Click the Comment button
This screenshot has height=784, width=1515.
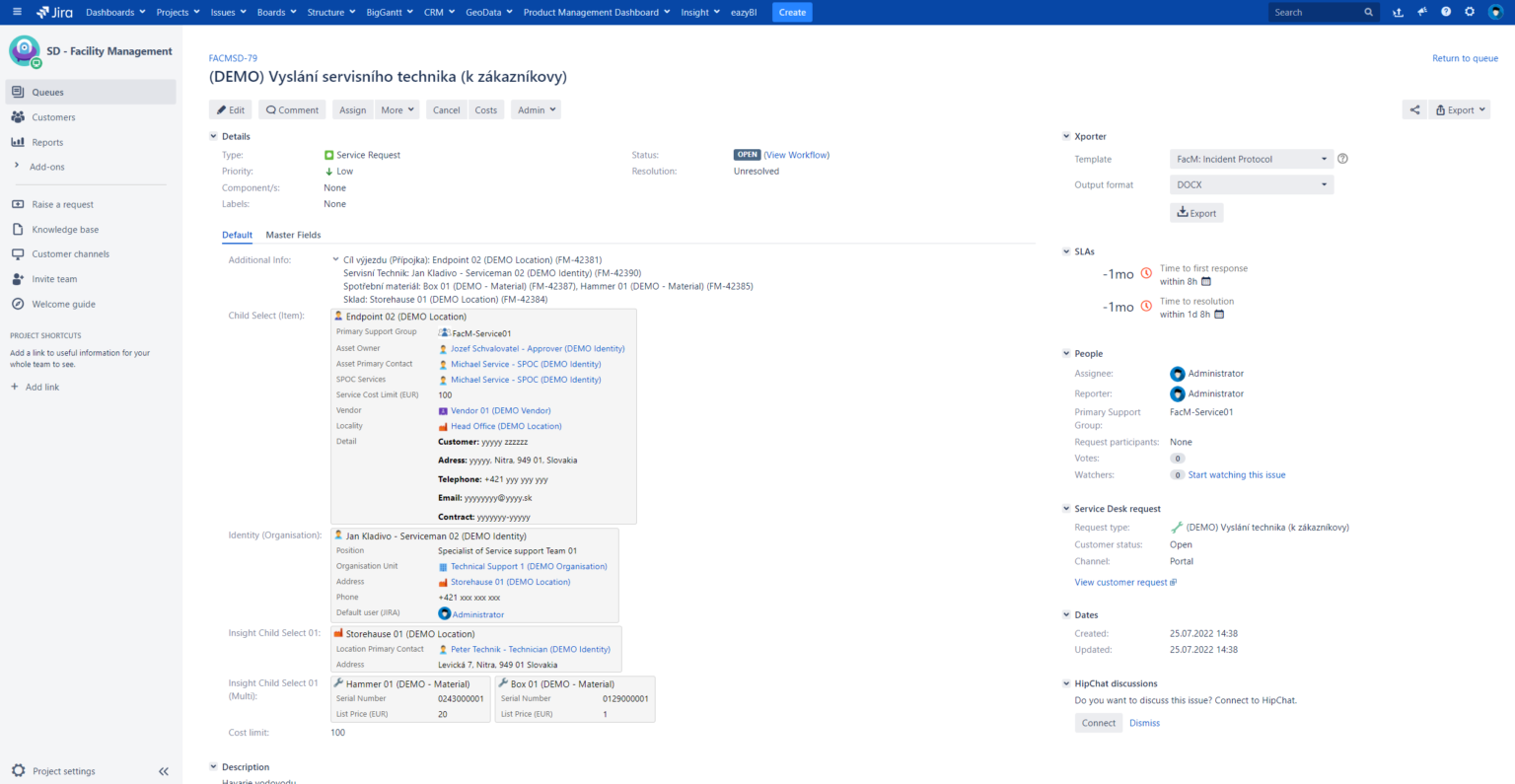coord(292,109)
